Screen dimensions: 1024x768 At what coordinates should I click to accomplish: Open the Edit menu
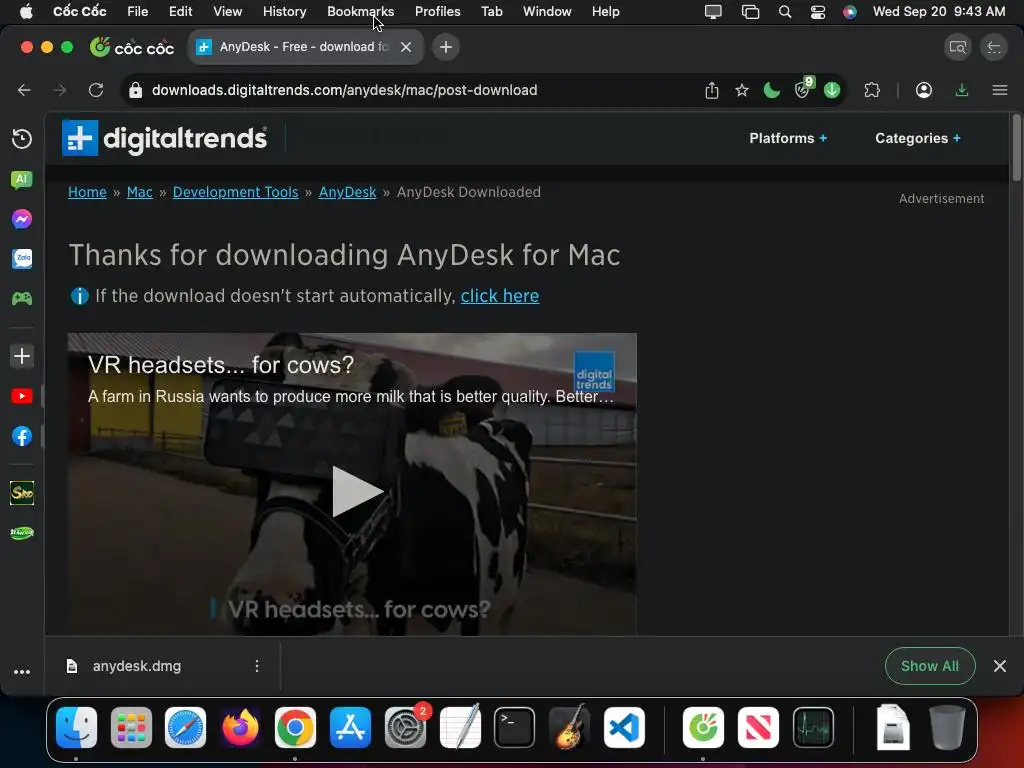[180, 12]
